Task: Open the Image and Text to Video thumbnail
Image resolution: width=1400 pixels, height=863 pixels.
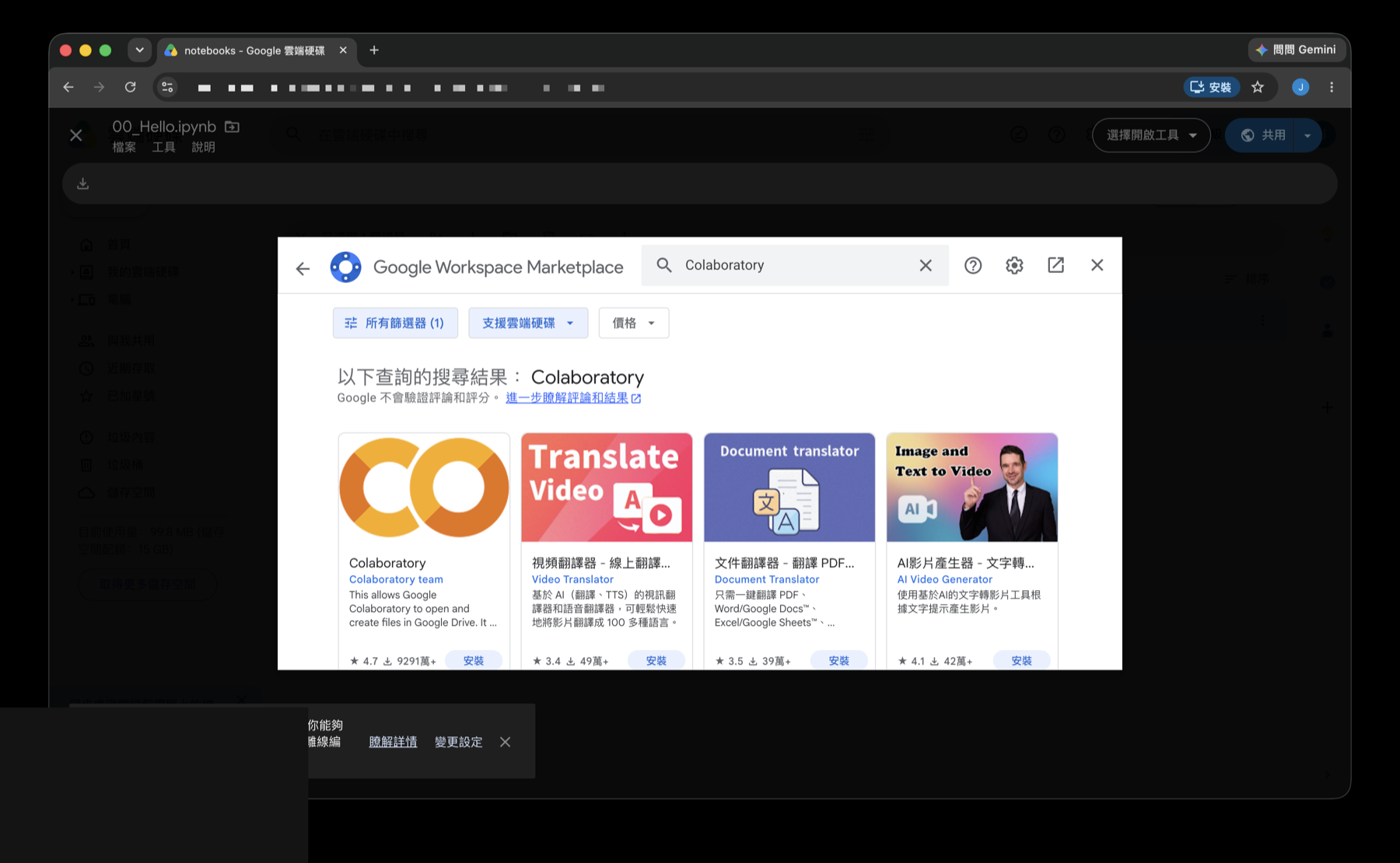Action: tap(972, 487)
